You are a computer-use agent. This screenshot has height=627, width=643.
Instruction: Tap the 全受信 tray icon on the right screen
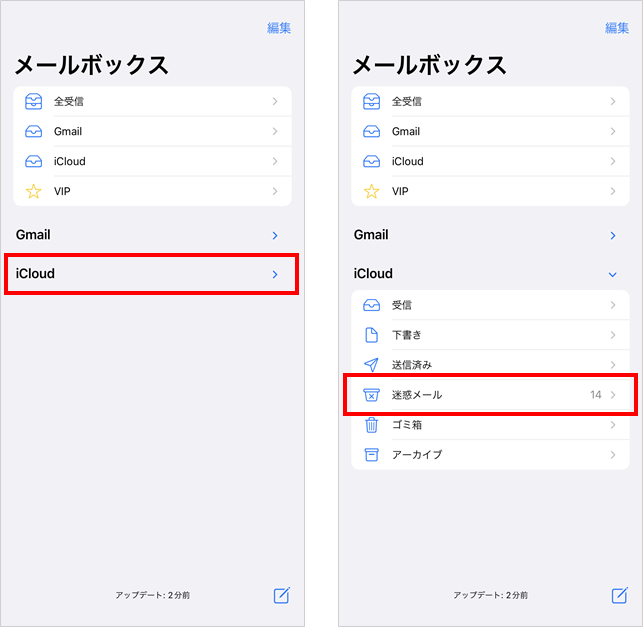click(371, 101)
